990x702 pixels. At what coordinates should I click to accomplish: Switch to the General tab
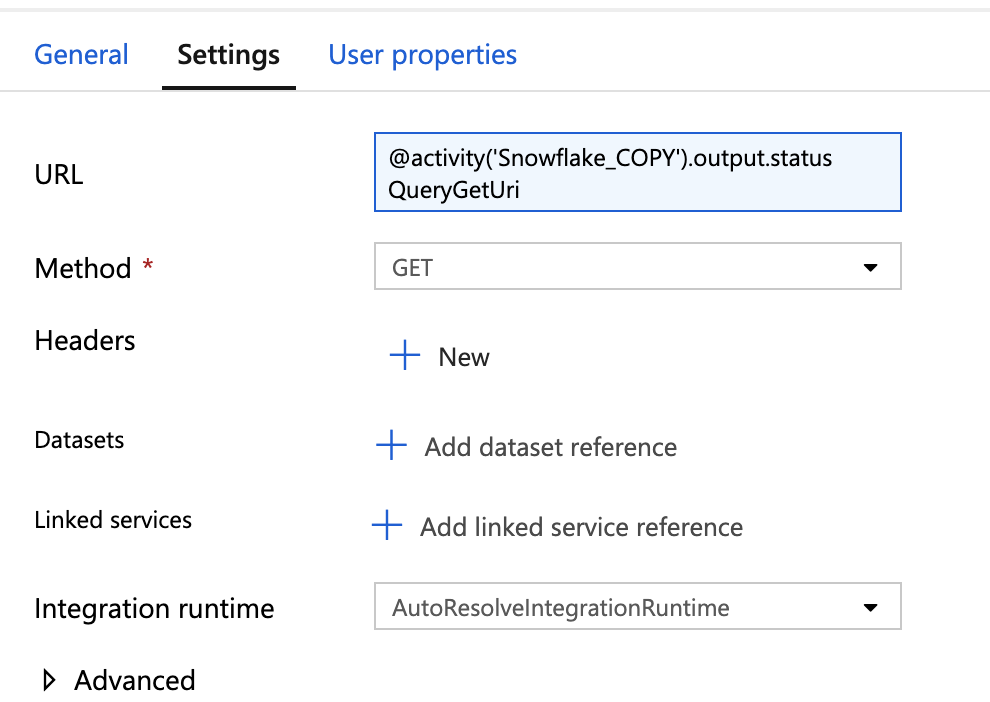click(x=81, y=54)
